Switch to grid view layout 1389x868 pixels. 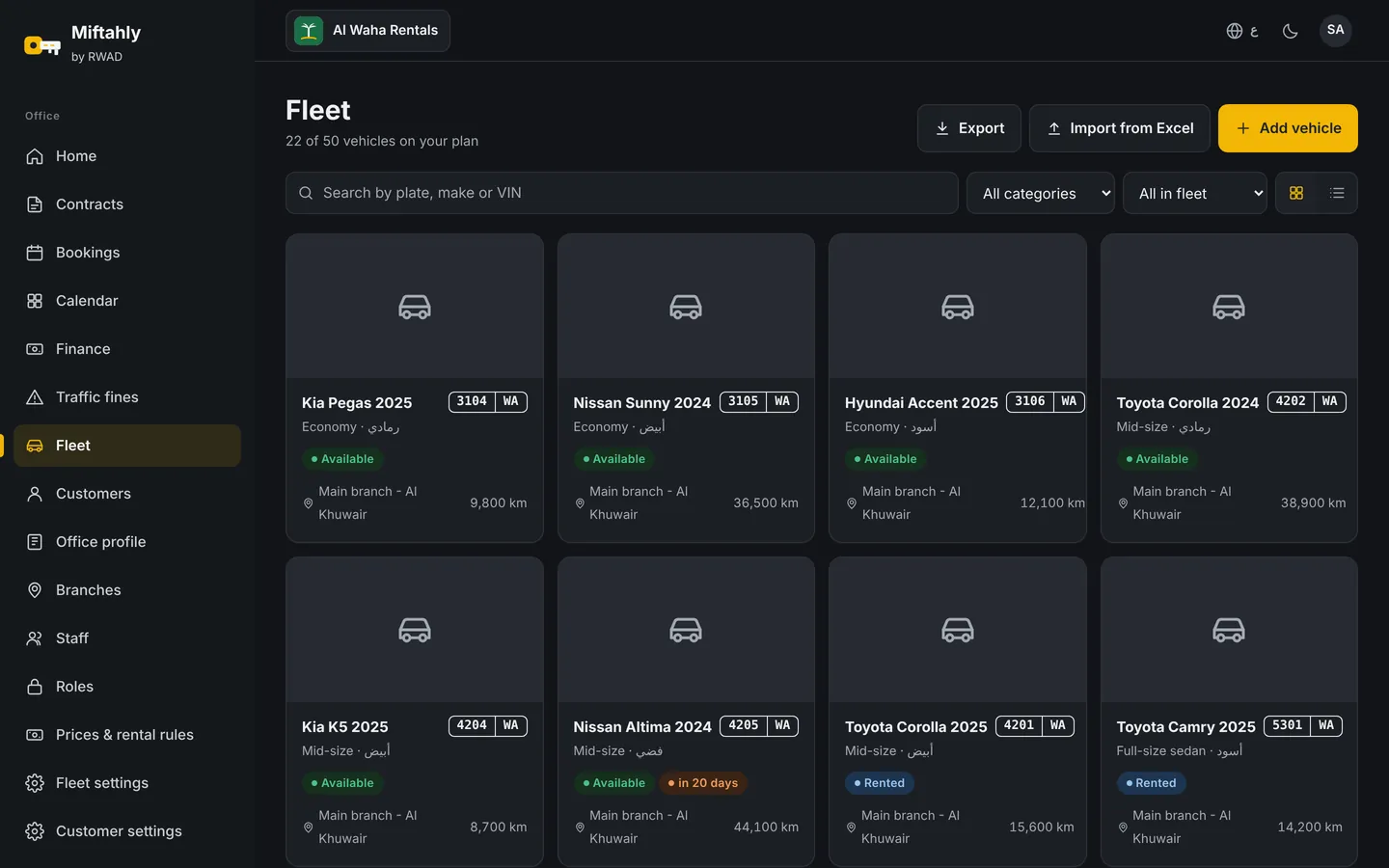coord(1296,193)
